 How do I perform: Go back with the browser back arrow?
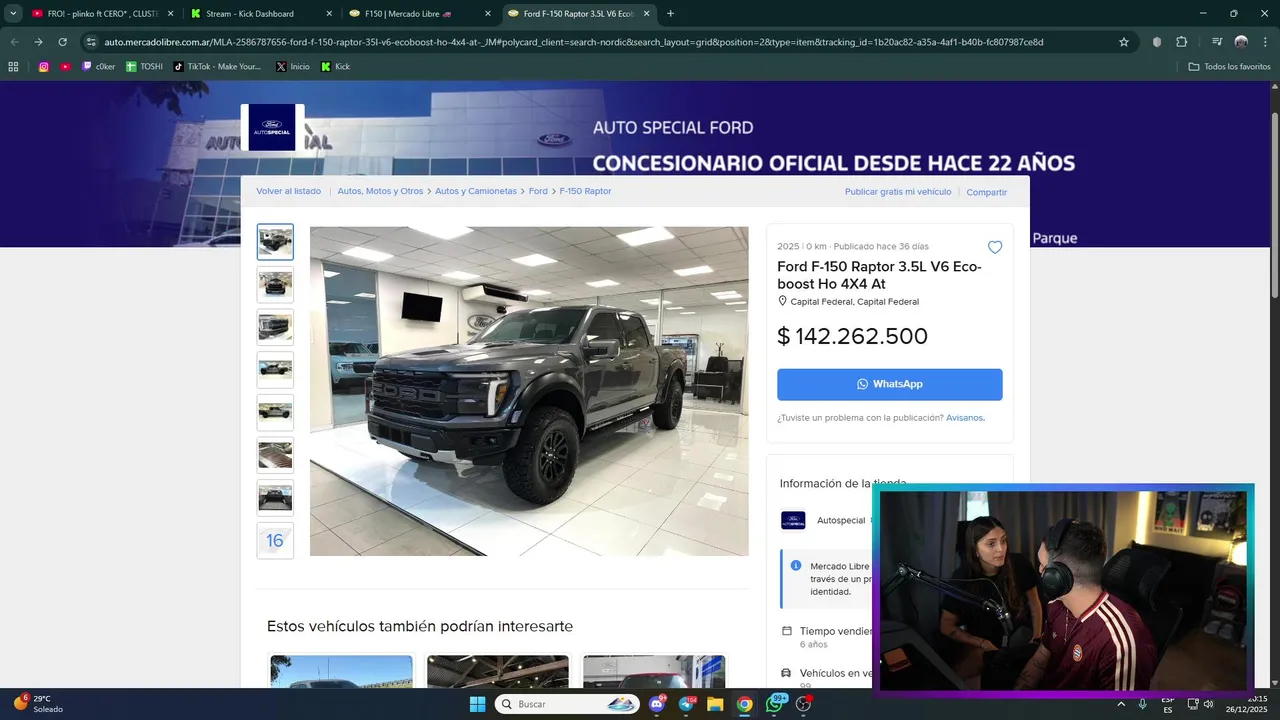[14, 42]
